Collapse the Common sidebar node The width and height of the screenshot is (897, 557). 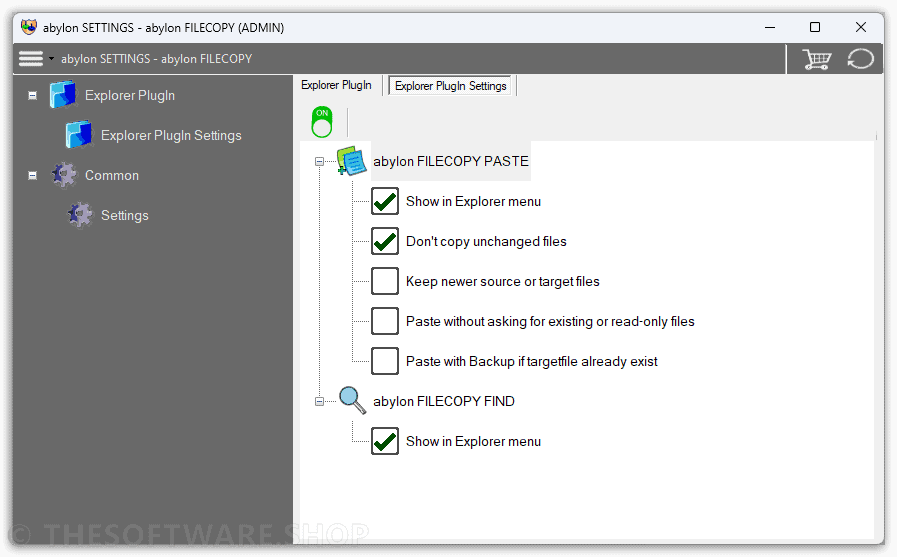point(33,176)
